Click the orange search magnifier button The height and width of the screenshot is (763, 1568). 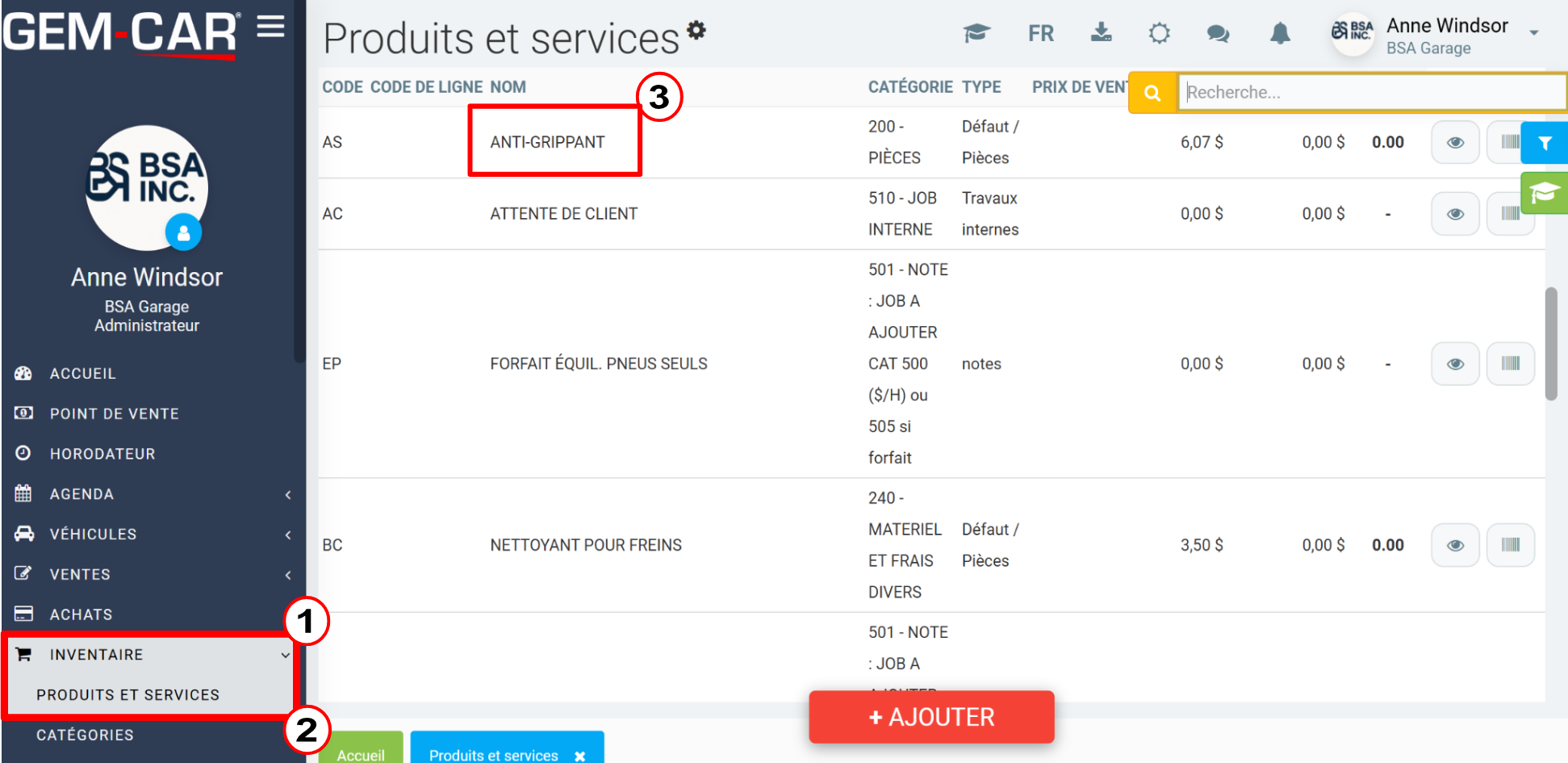(x=1152, y=93)
